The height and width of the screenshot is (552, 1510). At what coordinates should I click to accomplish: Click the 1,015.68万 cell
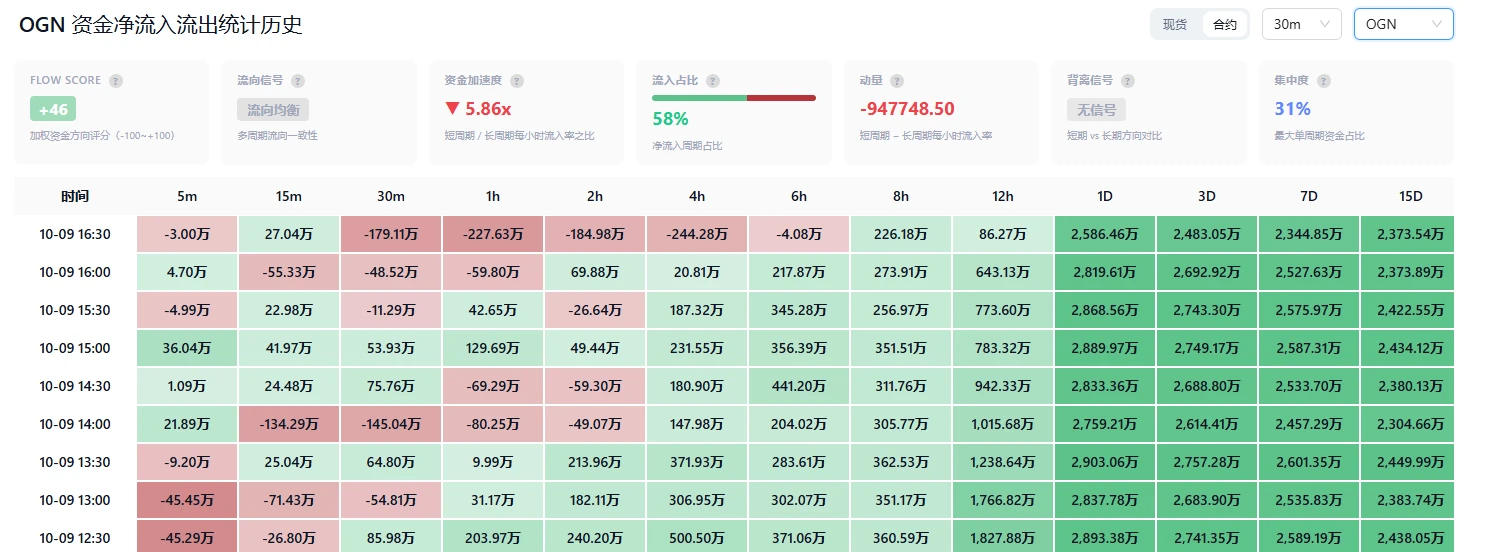[x=1003, y=424]
